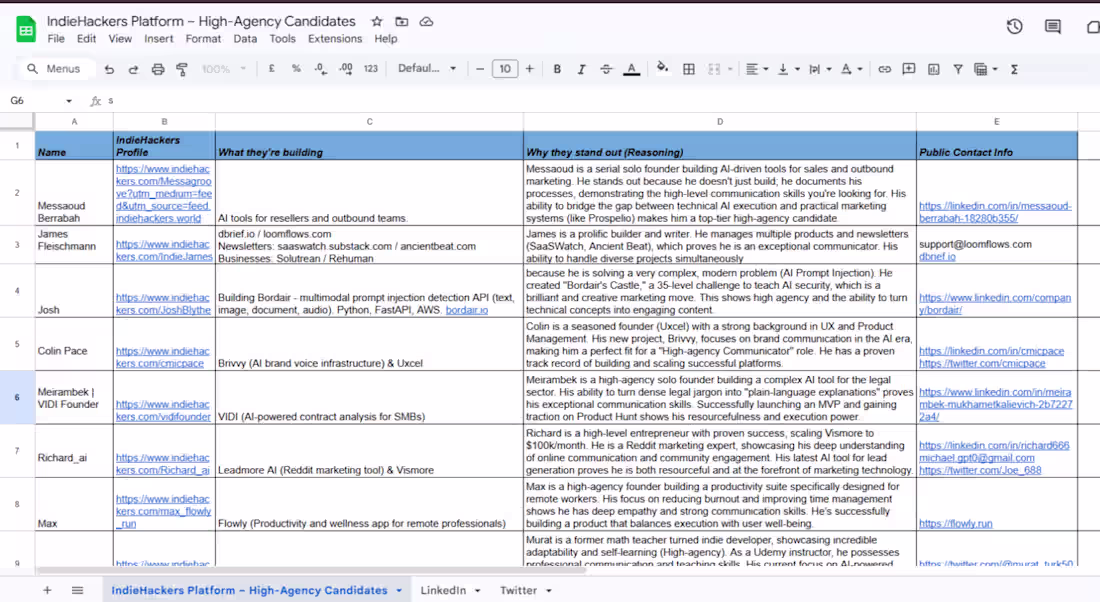Click the print icon in toolbar

click(x=158, y=69)
